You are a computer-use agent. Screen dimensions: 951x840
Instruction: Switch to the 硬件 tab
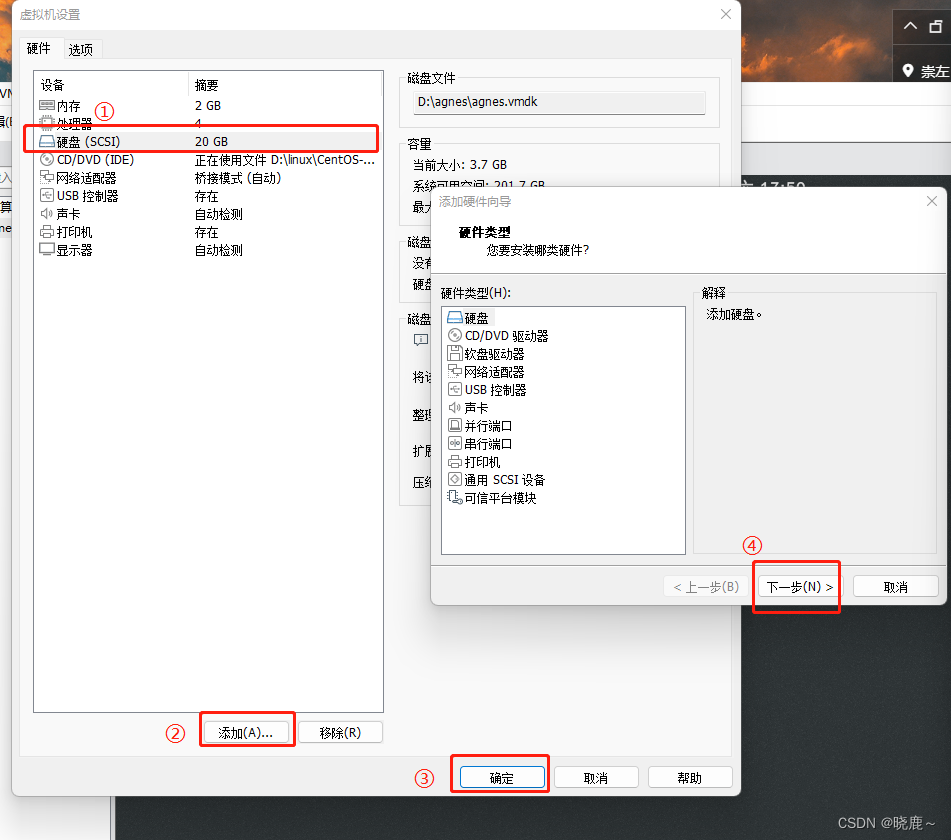click(40, 48)
